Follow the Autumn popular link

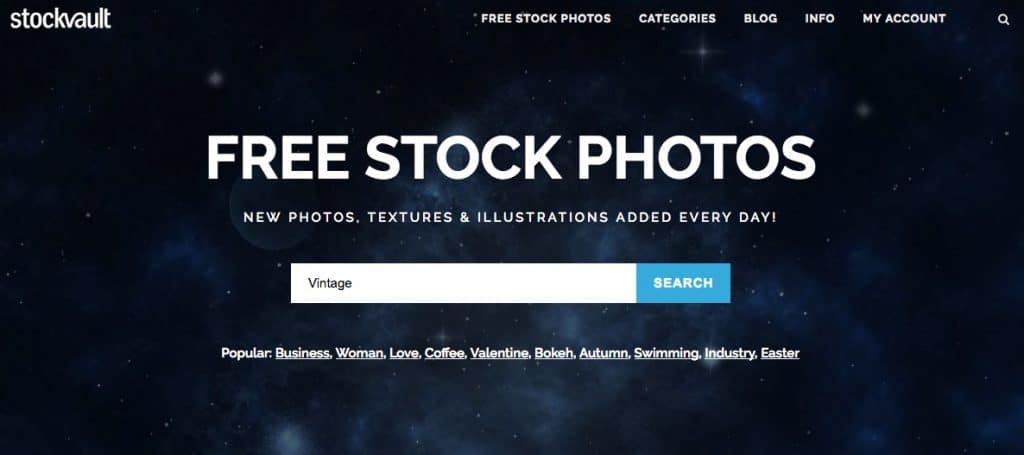coord(603,353)
